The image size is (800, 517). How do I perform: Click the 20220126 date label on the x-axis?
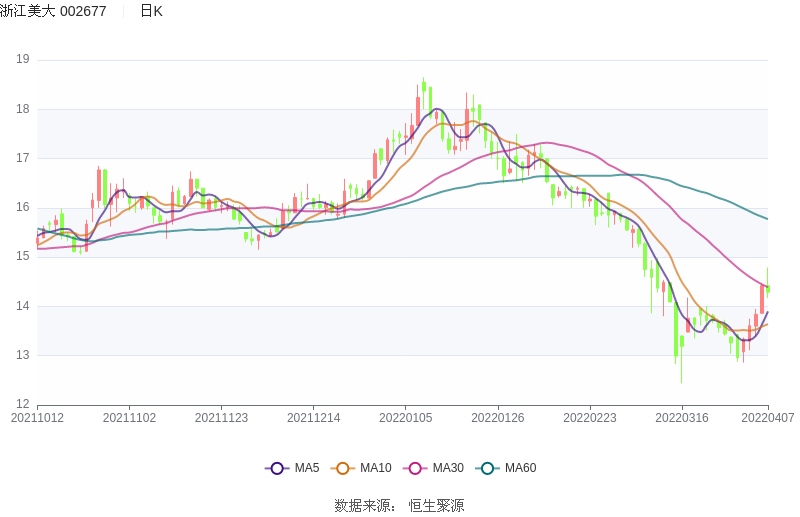[497, 418]
